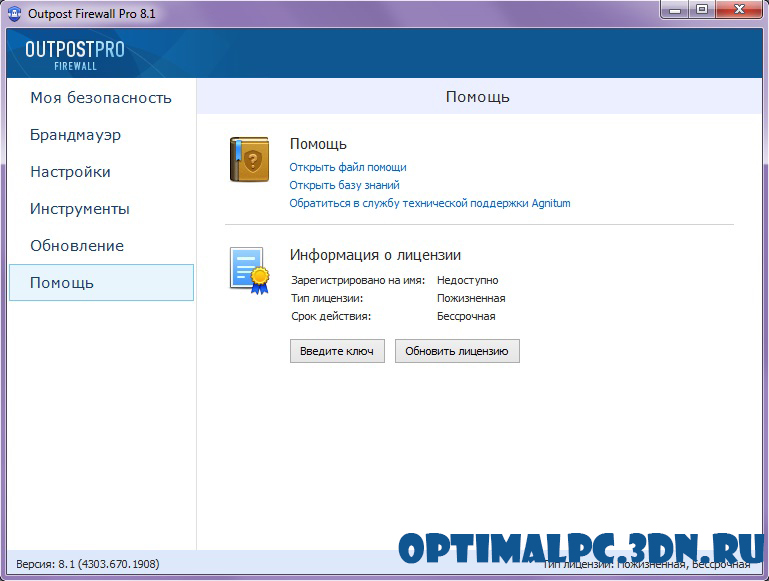Viewport: 769px width, 581px height.
Task: Follow the Открыть базу знаний link
Action: pos(344,185)
